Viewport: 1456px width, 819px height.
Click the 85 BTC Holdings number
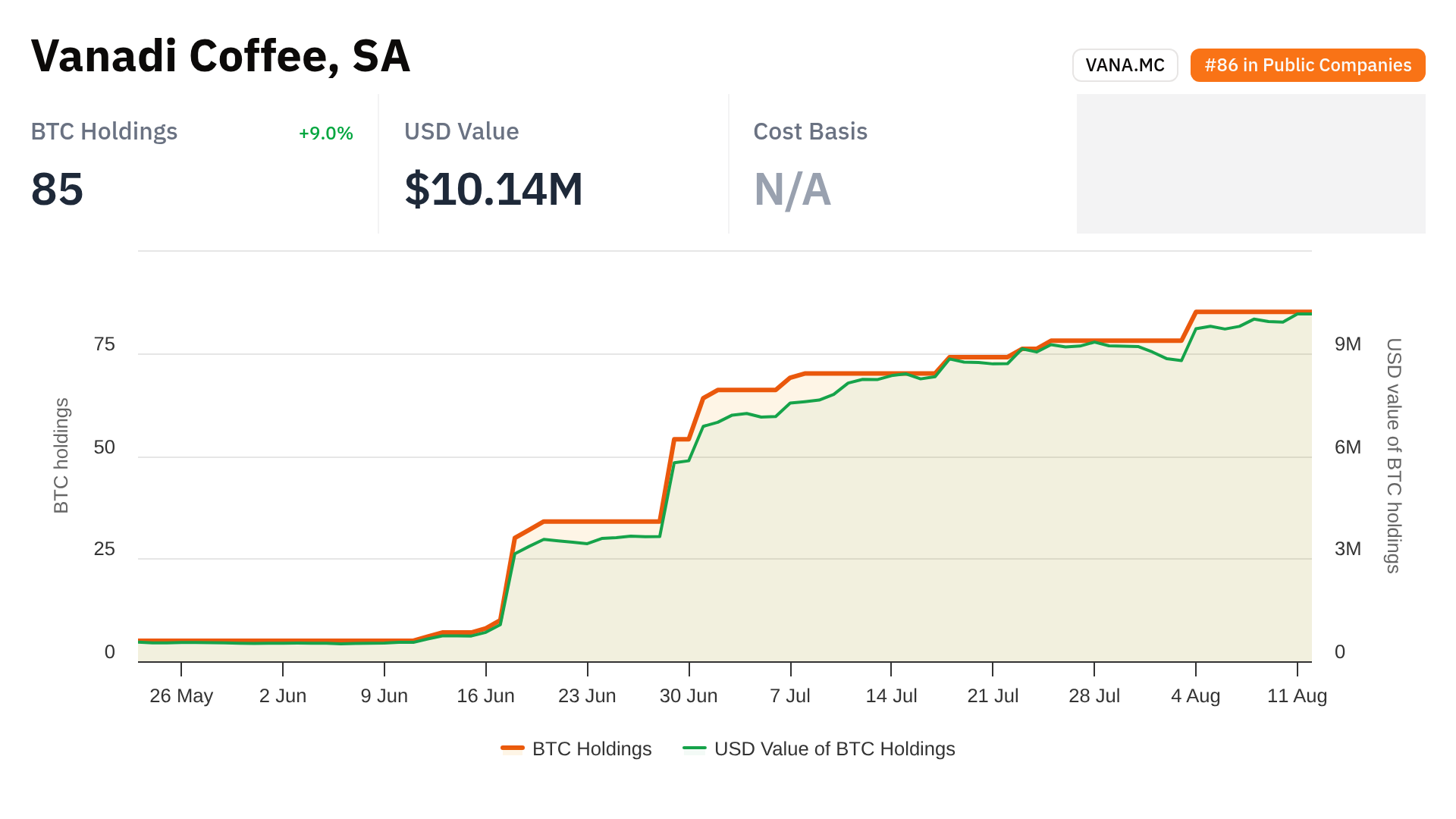[x=58, y=190]
